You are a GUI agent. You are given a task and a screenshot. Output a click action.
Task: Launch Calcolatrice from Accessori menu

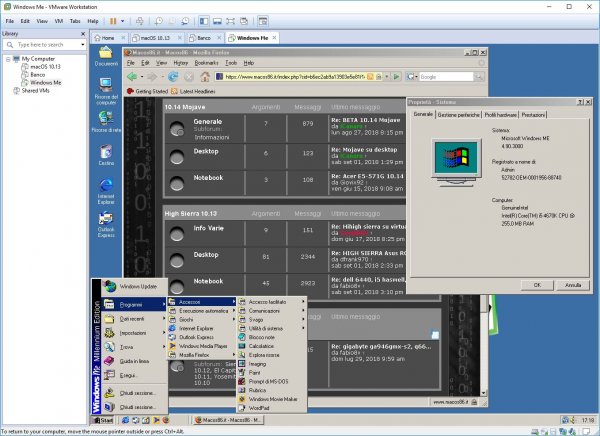coord(272,346)
